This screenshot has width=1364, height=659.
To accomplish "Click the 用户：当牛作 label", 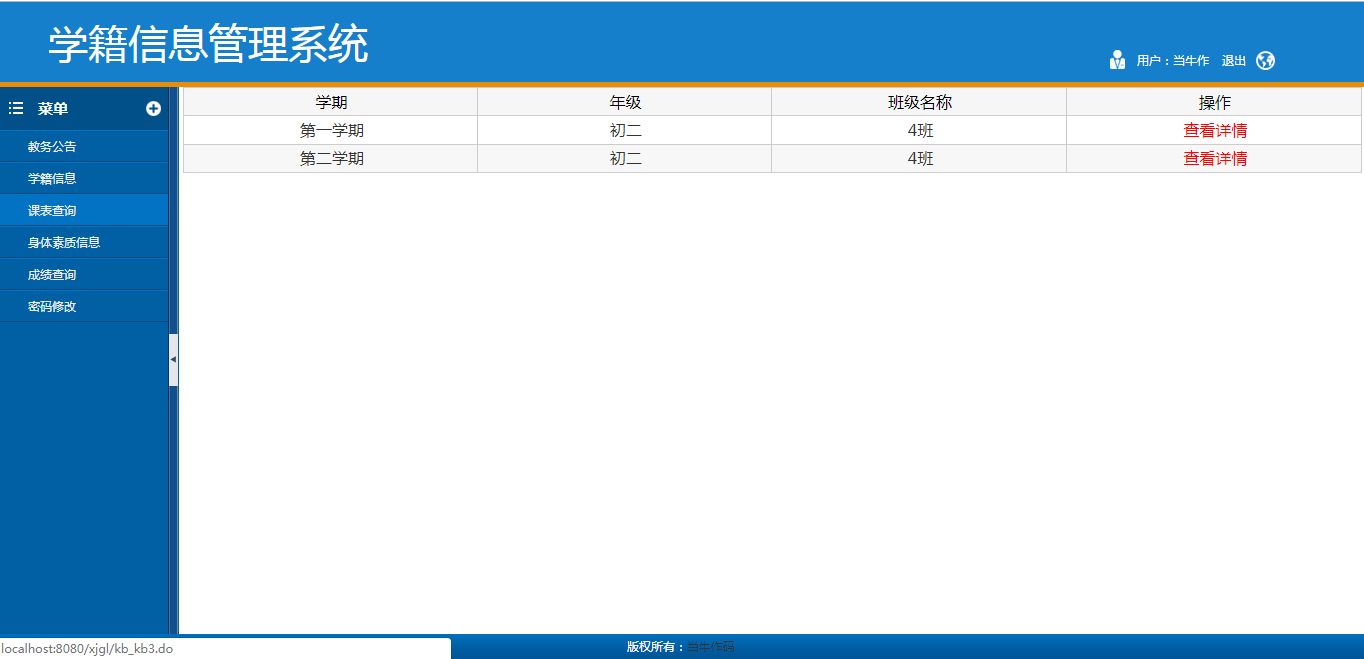I will pos(1172,61).
